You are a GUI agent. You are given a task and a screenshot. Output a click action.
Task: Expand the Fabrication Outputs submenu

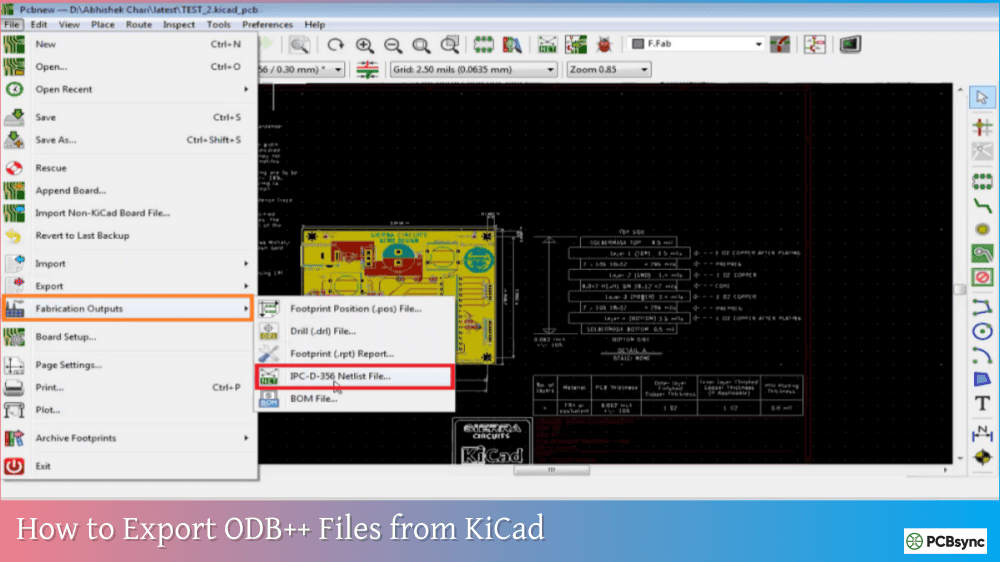128,309
